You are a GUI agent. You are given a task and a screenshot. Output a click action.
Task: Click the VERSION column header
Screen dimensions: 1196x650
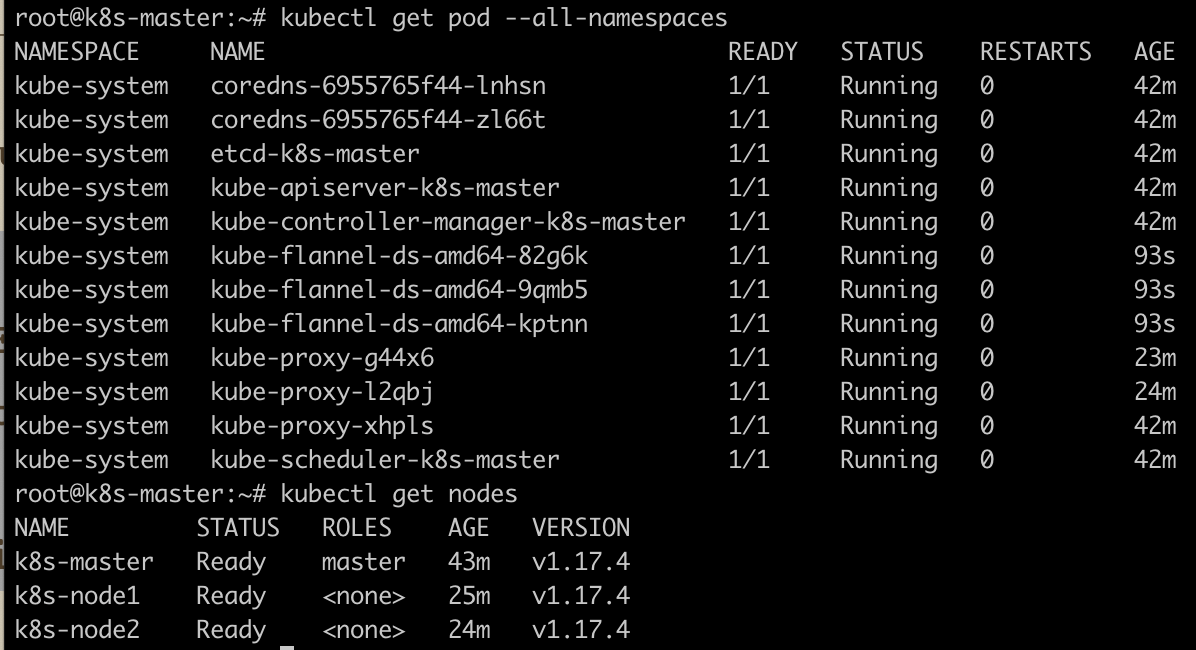tap(581, 528)
